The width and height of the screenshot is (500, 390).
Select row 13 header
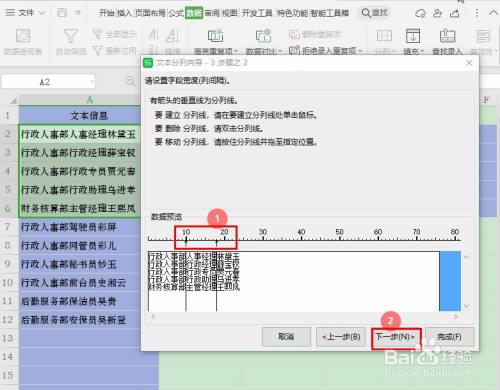tap(9, 338)
